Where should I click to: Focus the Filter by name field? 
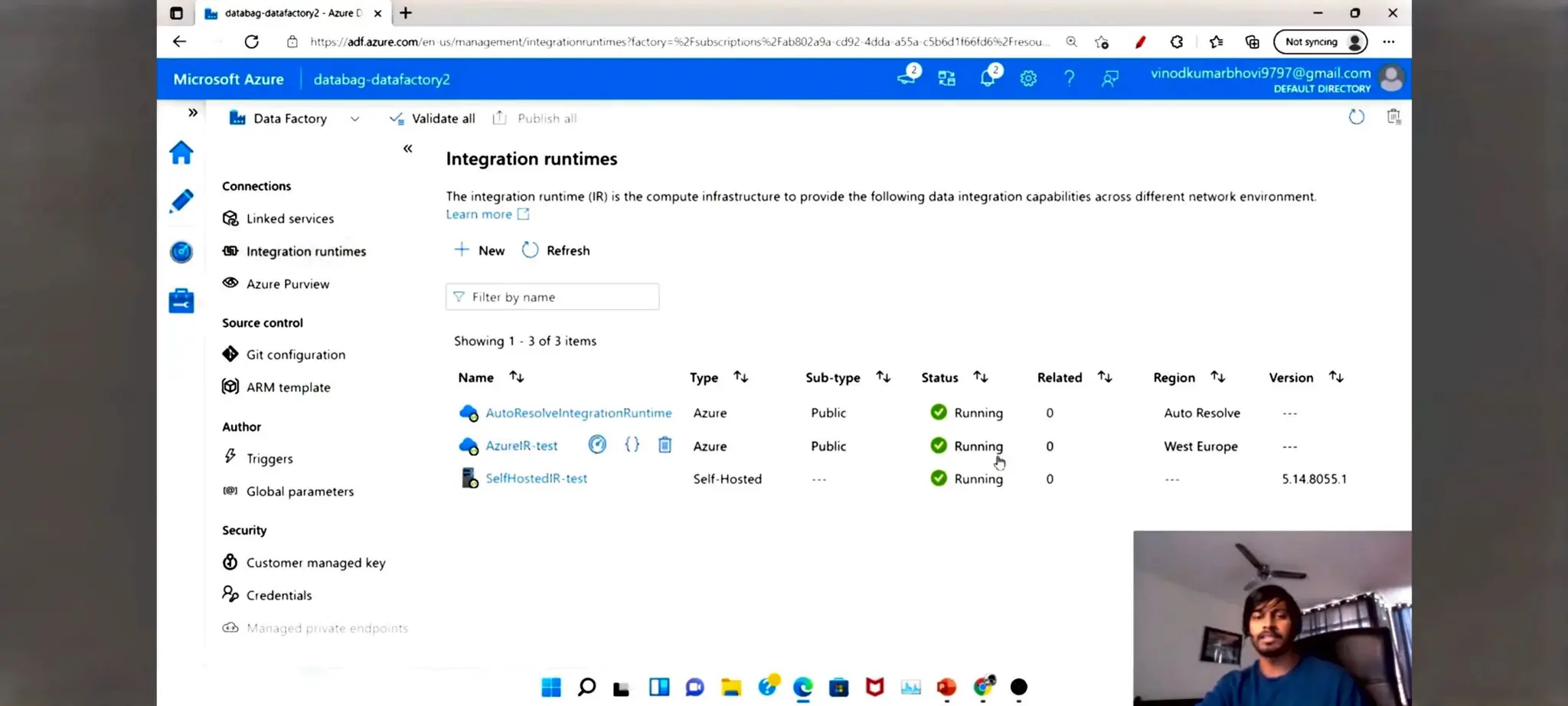[552, 297]
